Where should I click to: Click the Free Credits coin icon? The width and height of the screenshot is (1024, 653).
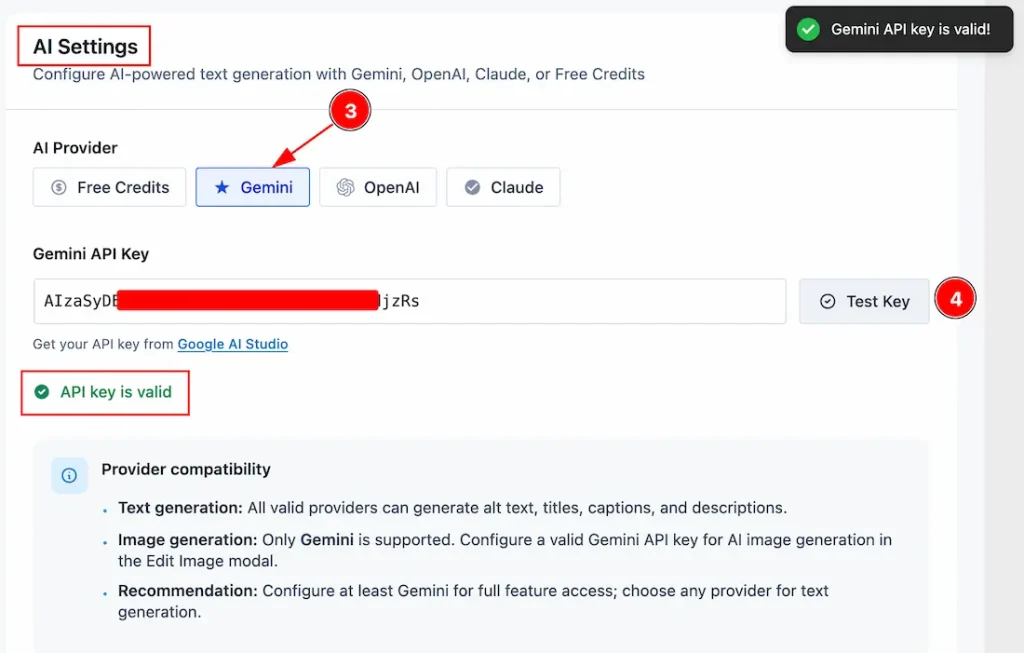[59, 187]
